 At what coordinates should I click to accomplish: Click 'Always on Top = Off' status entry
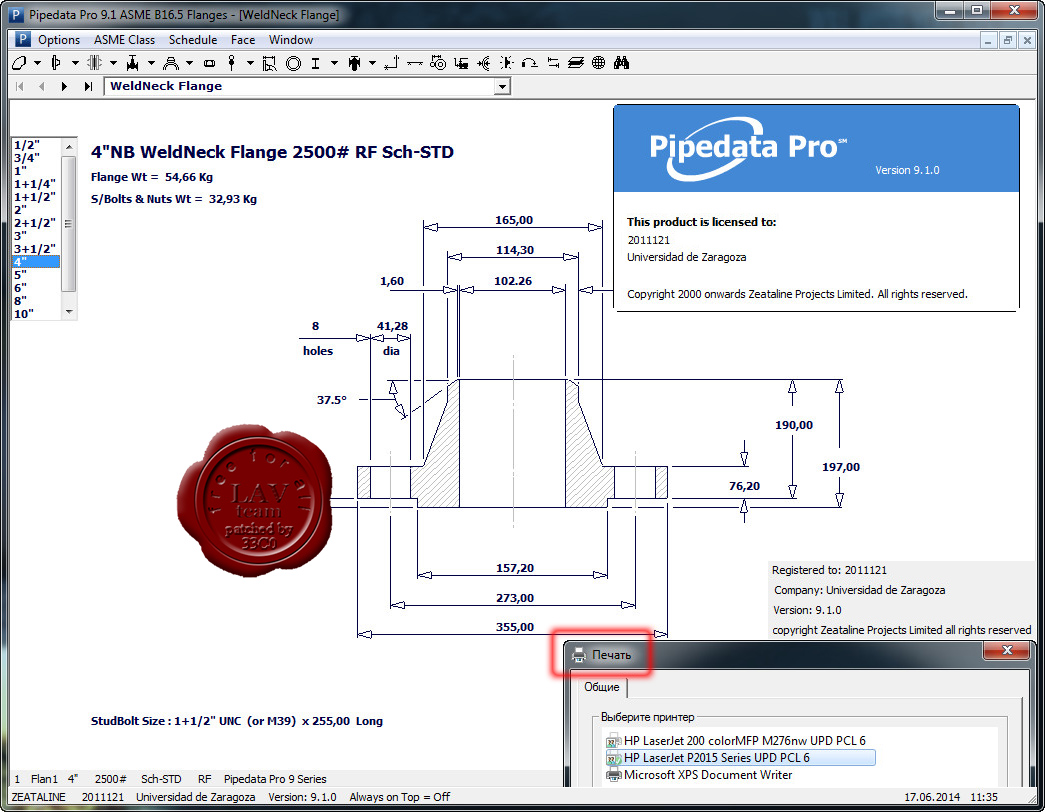pos(399,797)
